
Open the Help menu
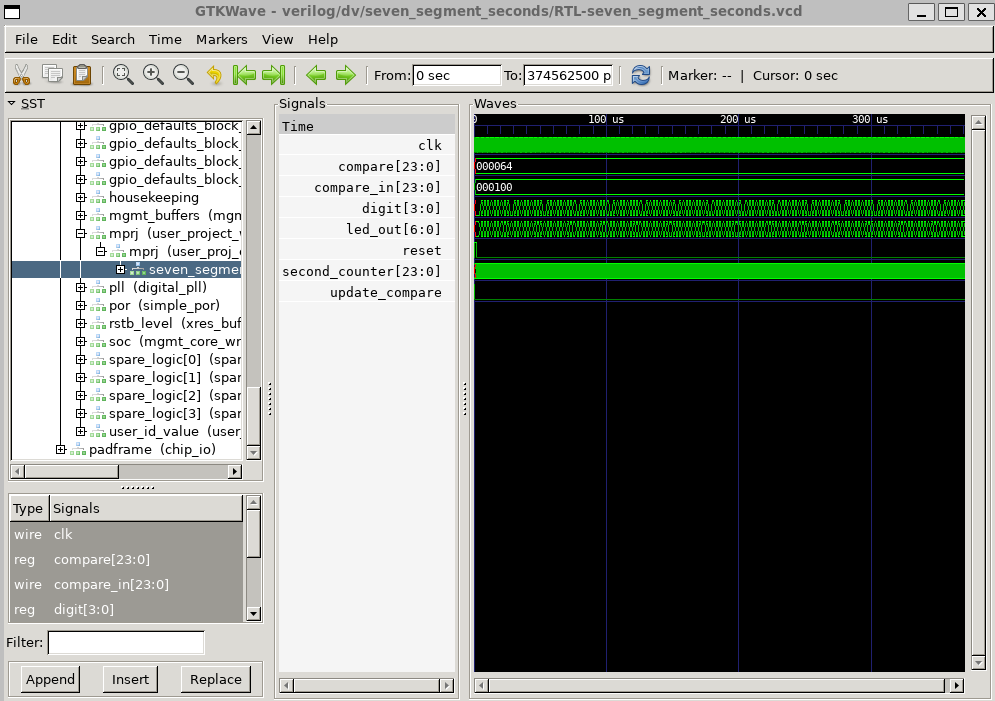[322, 39]
